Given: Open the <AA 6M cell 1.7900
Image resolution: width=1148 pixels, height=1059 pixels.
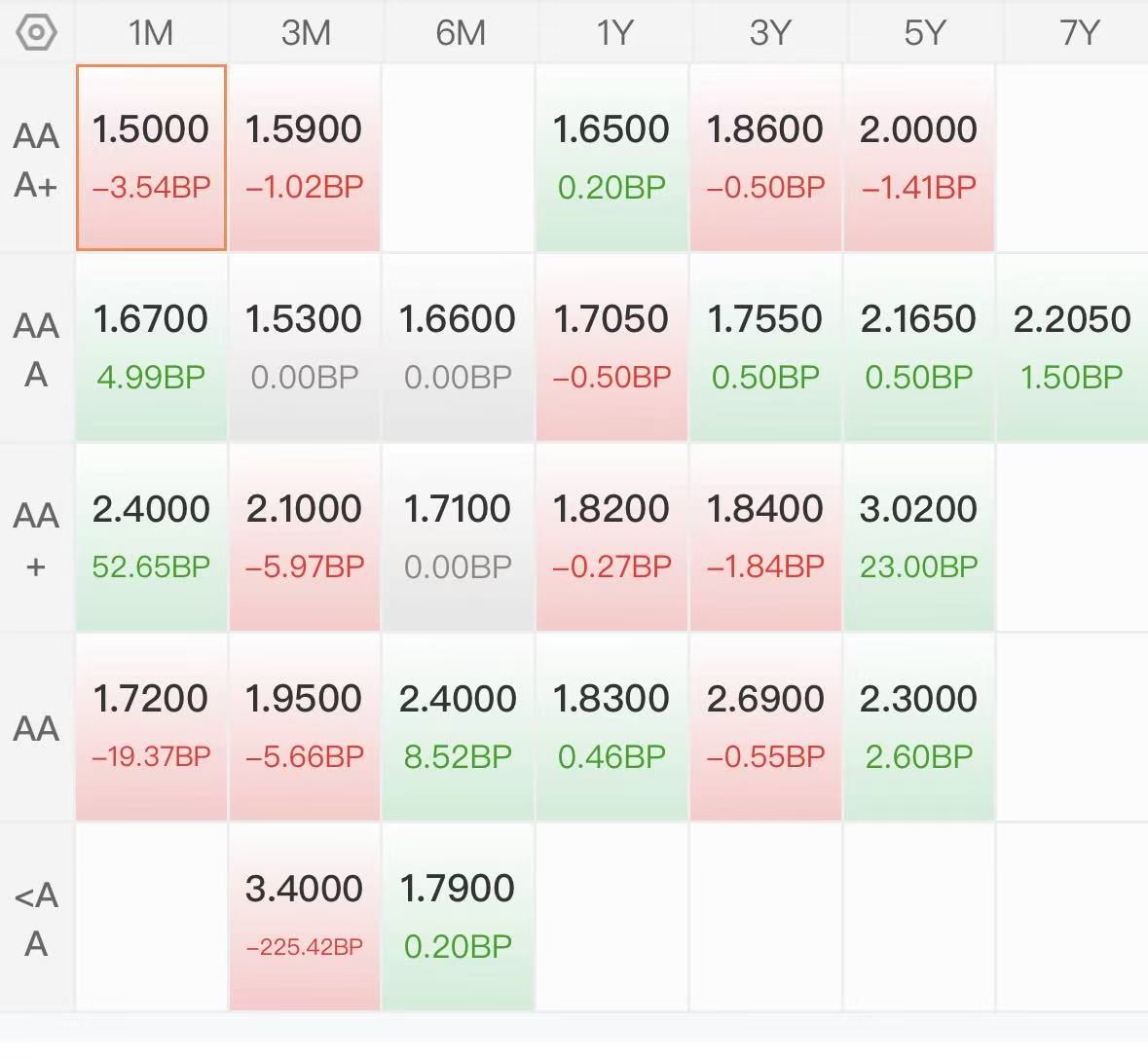Looking at the screenshot, I should 459,917.
